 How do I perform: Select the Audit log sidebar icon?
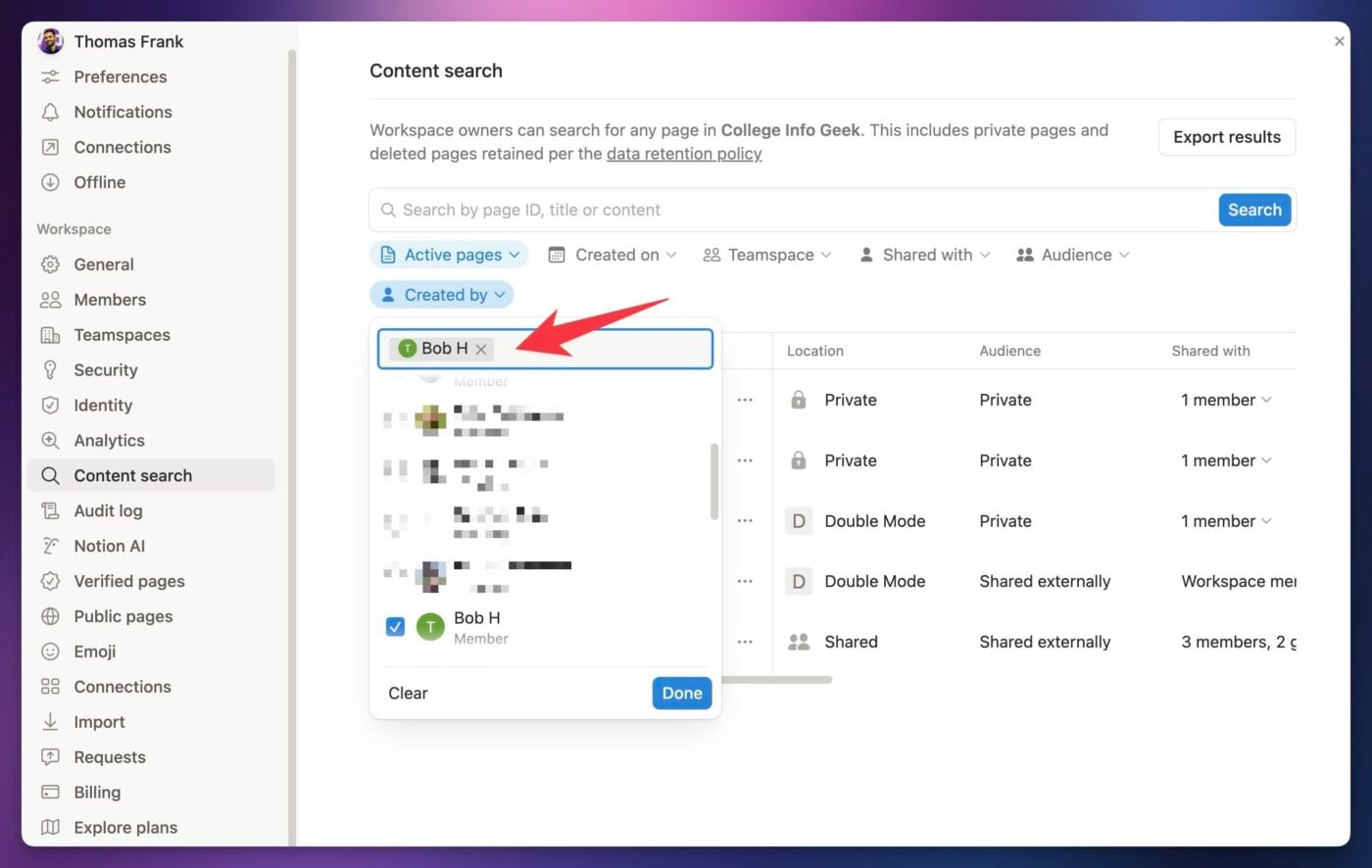[x=51, y=510]
